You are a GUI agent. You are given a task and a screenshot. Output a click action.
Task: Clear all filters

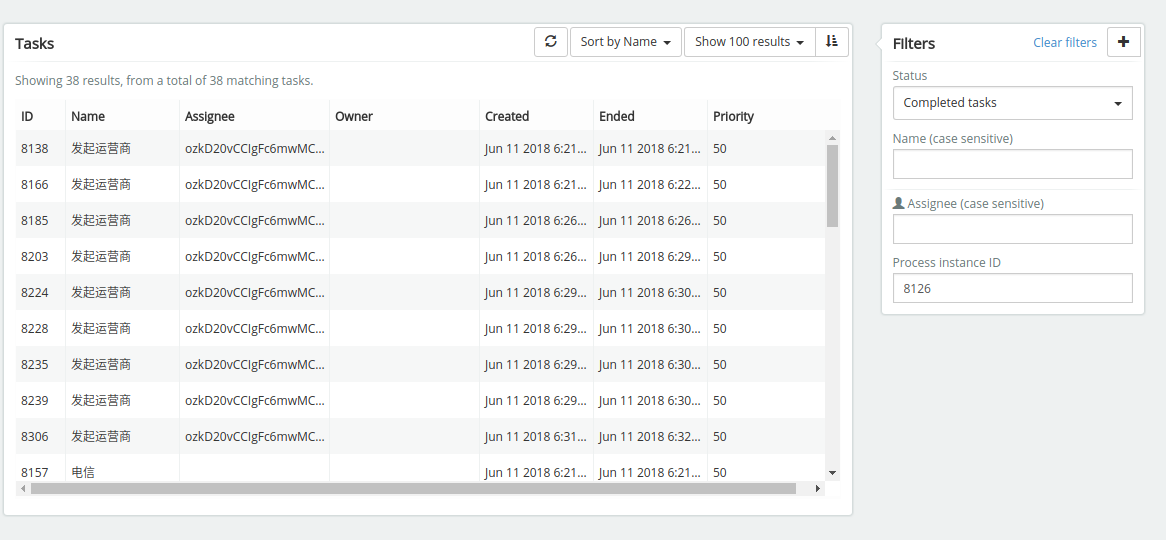[1065, 42]
